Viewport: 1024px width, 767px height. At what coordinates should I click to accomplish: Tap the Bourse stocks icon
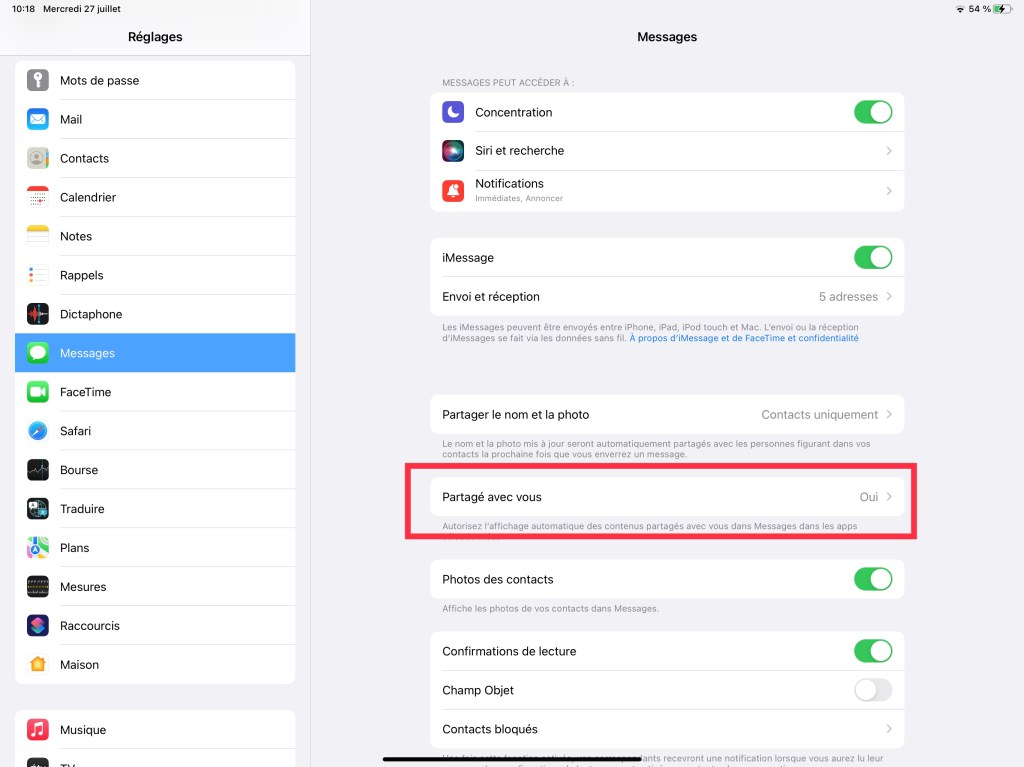(x=38, y=470)
